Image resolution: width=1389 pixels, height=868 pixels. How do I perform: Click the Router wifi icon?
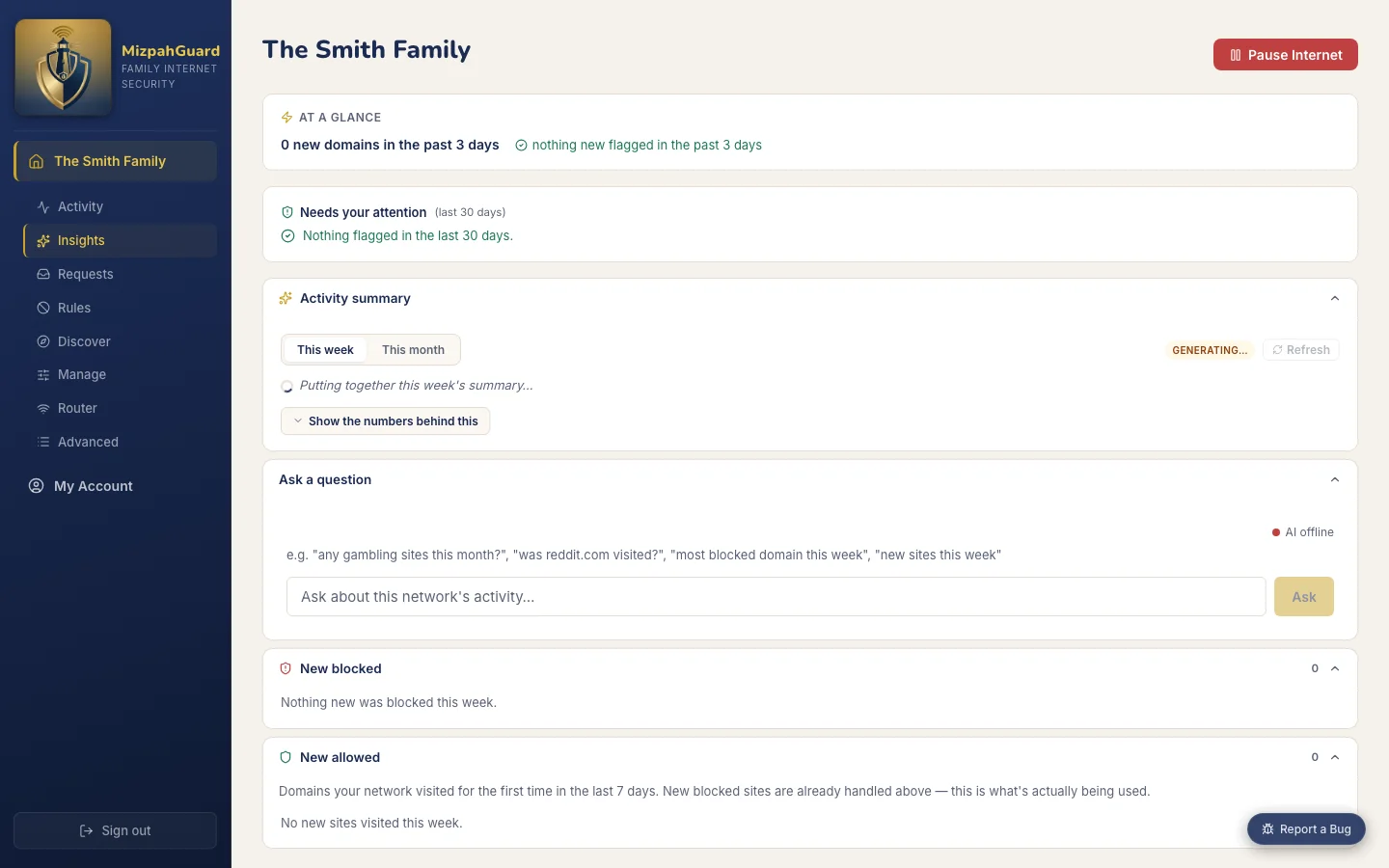(43, 408)
